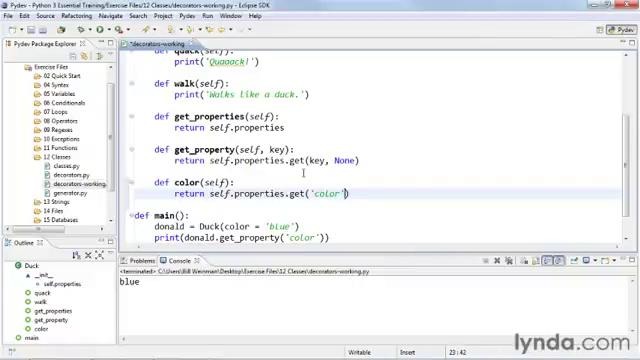Select the 11 Functions folder
The height and width of the screenshot is (360, 640).
coord(60,148)
